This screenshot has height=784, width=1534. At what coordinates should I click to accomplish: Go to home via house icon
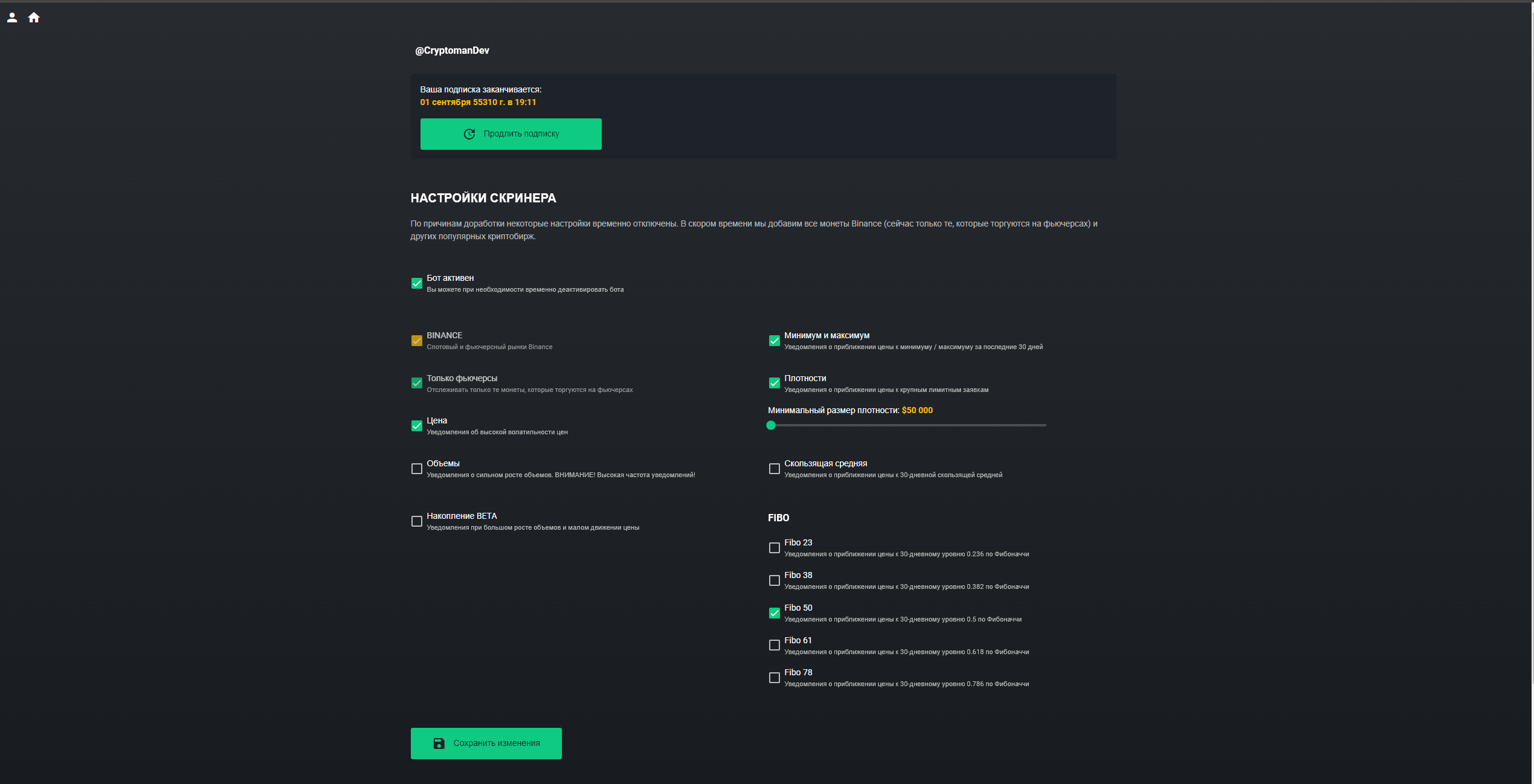34,18
